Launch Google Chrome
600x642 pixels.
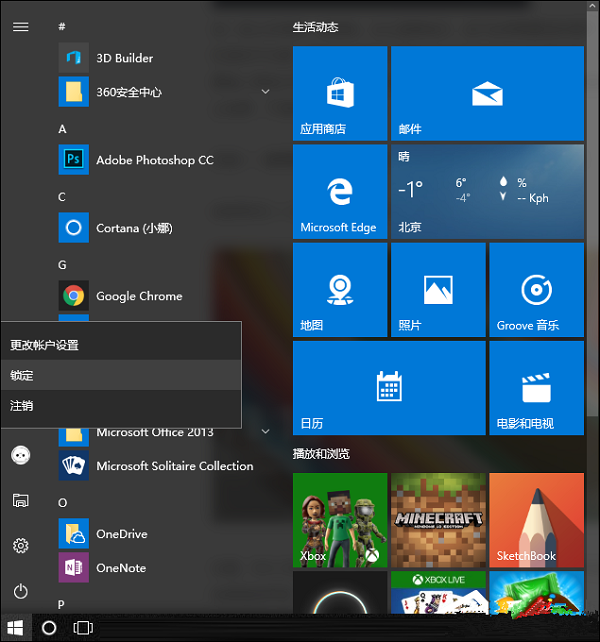coord(138,296)
